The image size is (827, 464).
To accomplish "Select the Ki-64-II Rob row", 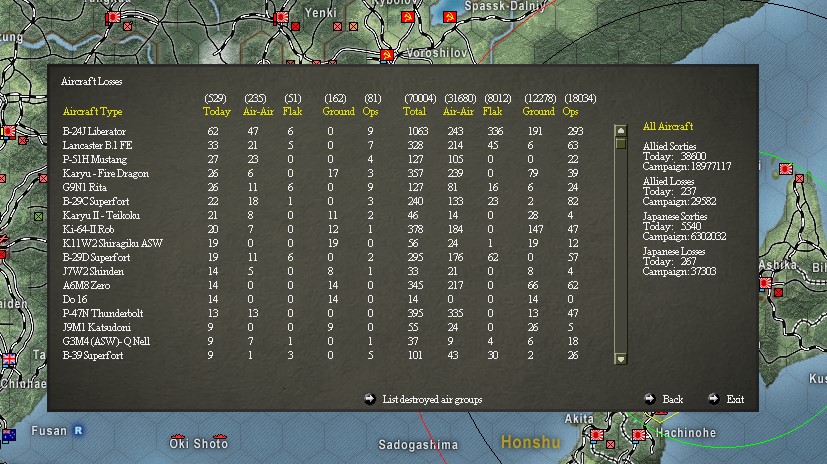I will [x=323, y=229].
